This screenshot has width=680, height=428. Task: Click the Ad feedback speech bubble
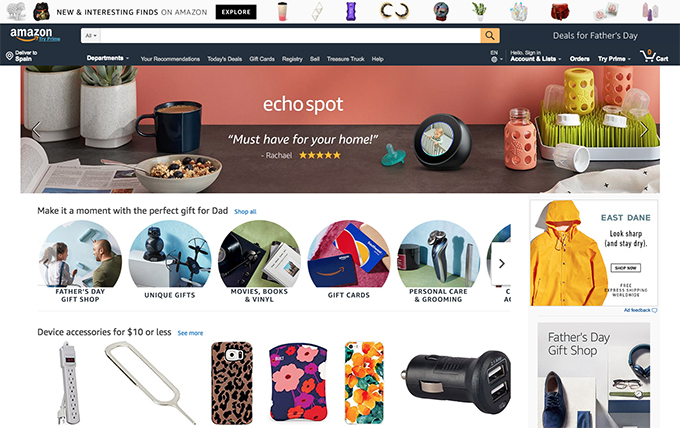coord(654,310)
